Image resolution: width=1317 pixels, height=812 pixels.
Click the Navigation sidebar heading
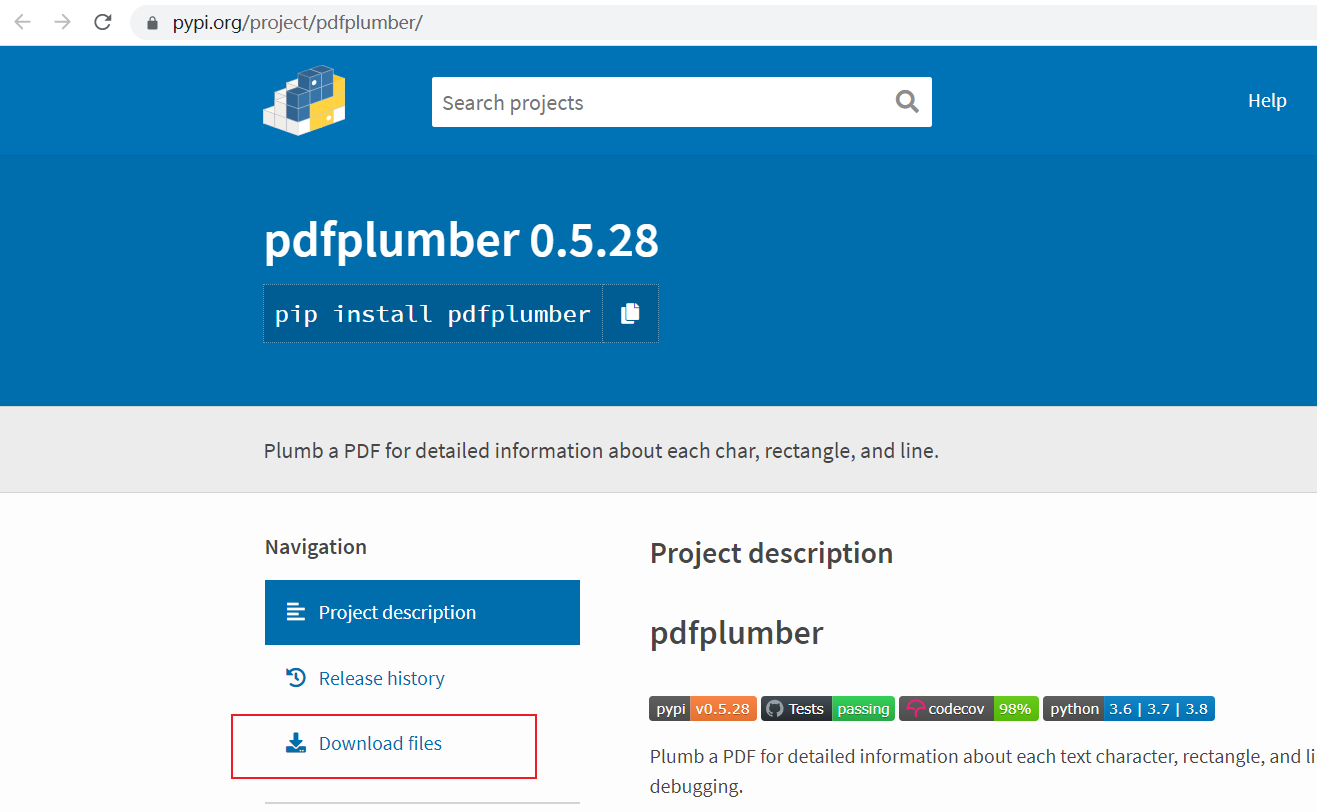(x=316, y=547)
